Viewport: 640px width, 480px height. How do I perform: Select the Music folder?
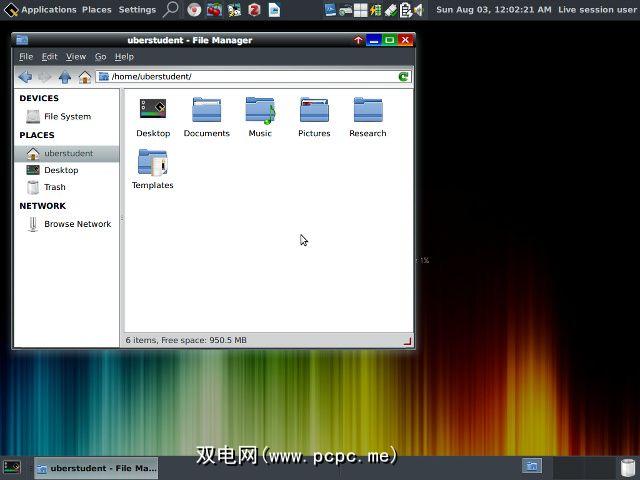click(260, 118)
